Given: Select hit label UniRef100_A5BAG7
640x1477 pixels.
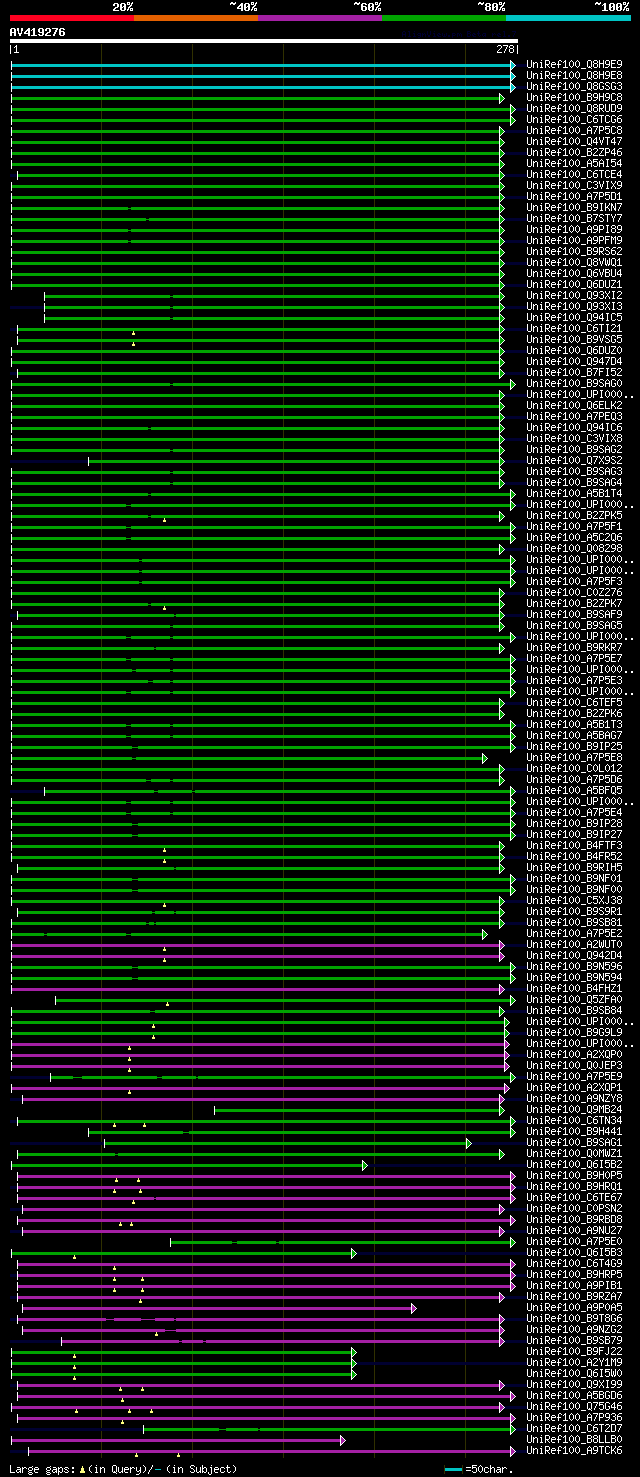Looking at the screenshot, I should coord(574,735).
